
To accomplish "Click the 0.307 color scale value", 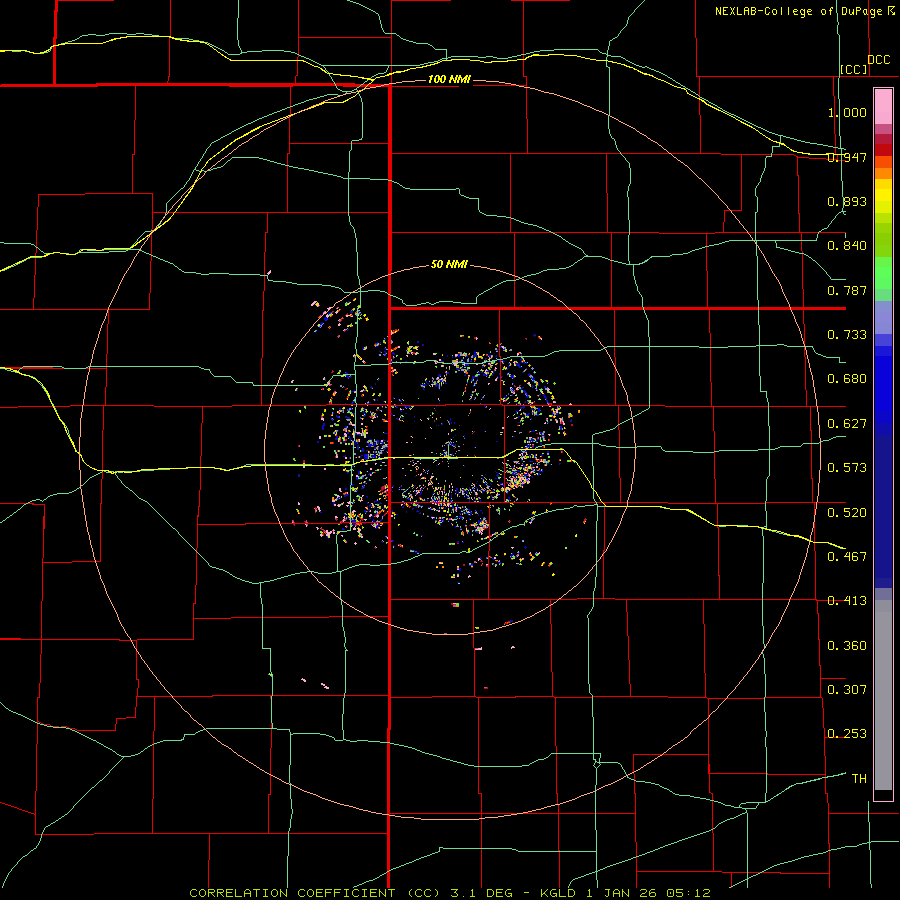I will tap(847, 689).
